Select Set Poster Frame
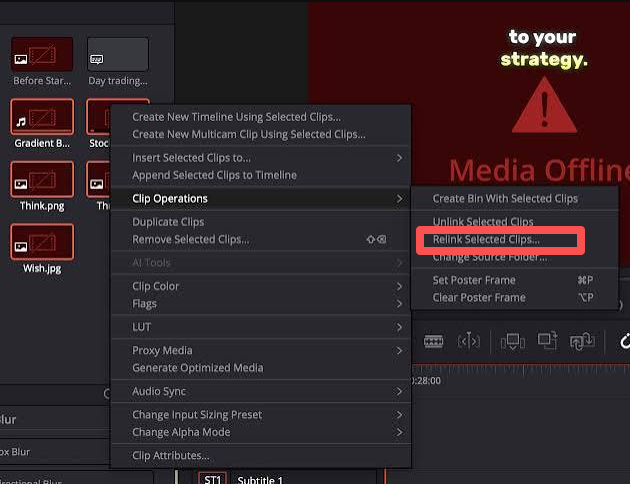Viewport: 630px width, 484px height. pyautogui.click(x=514, y=280)
